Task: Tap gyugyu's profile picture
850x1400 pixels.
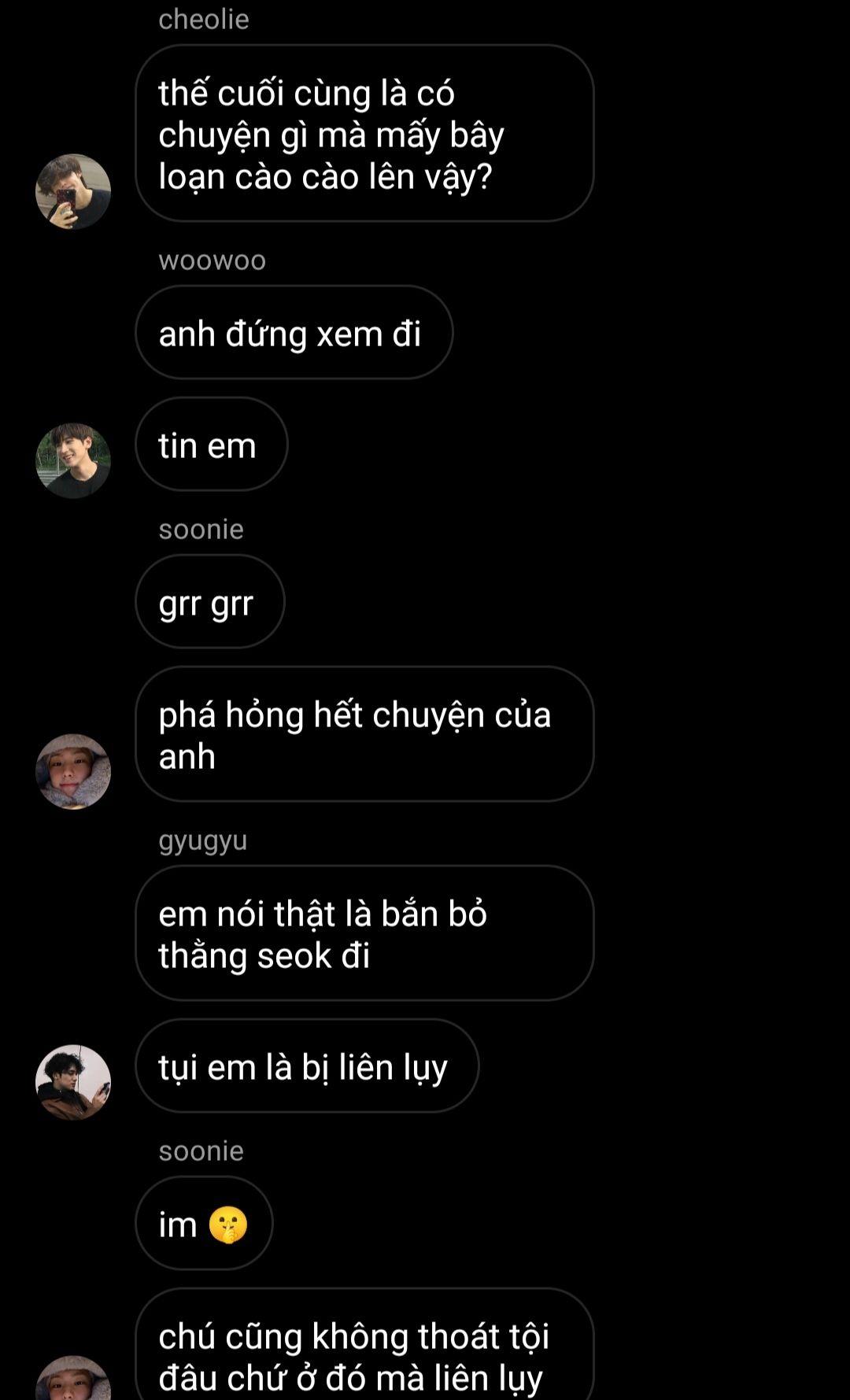Action: [x=73, y=1082]
